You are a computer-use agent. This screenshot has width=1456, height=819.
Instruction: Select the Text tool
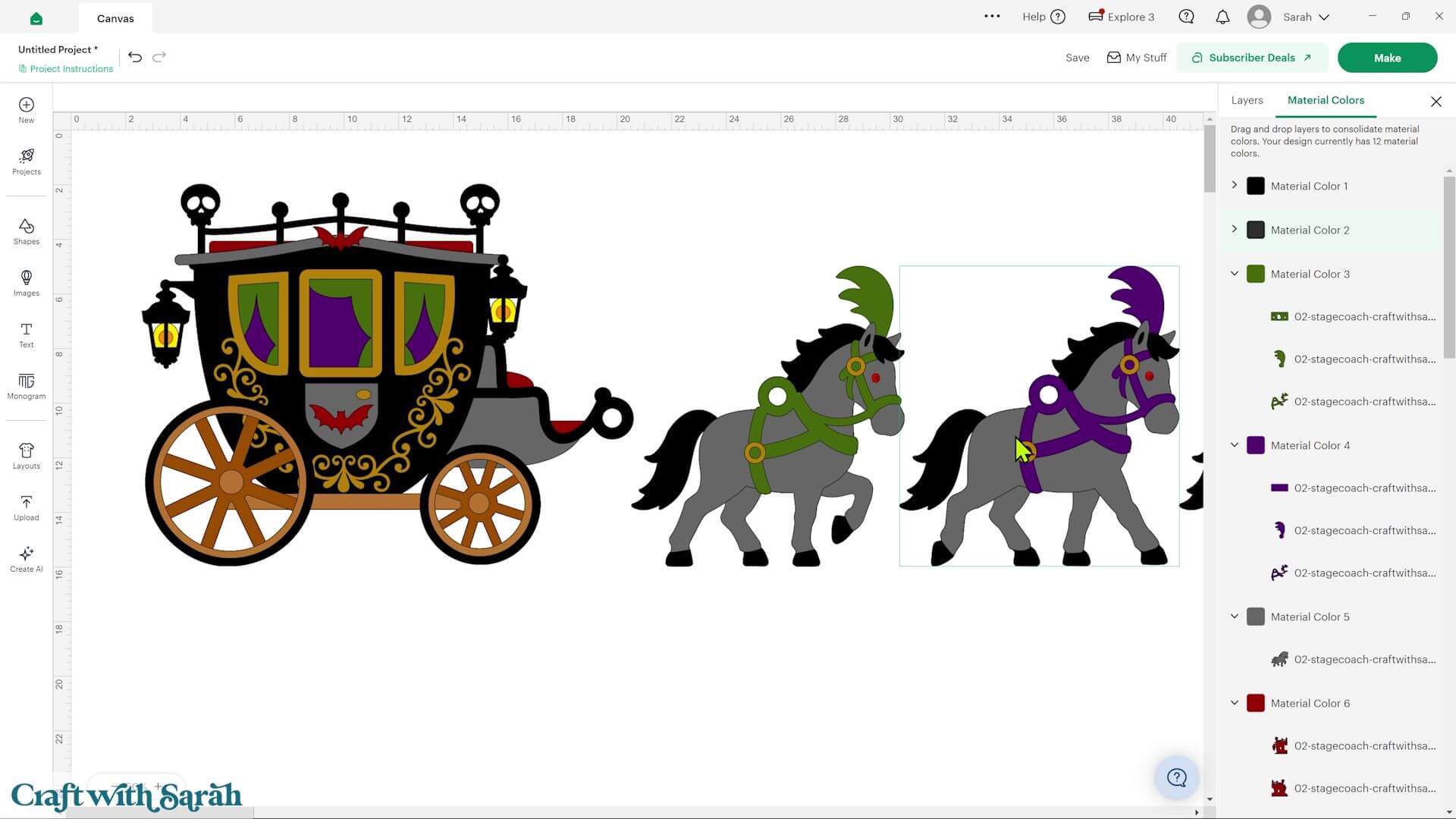pos(26,334)
